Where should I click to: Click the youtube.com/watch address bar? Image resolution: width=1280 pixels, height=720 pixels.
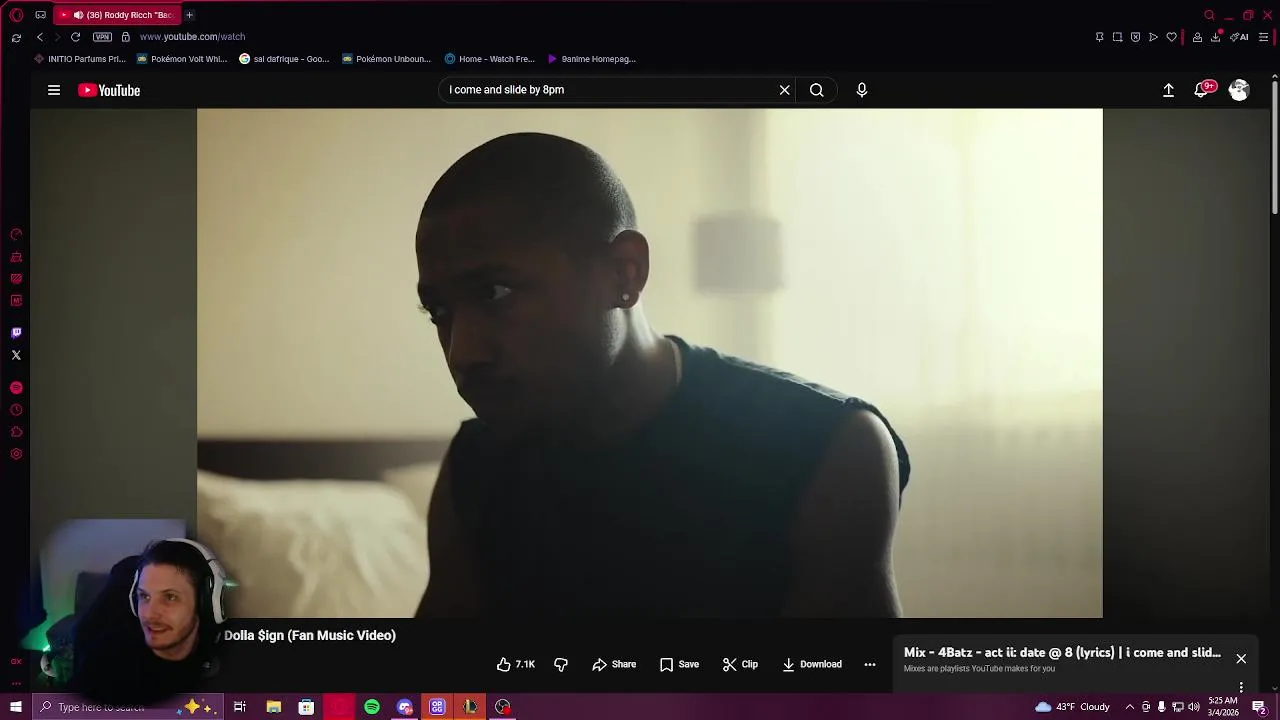pyautogui.click(x=192, y=37)
